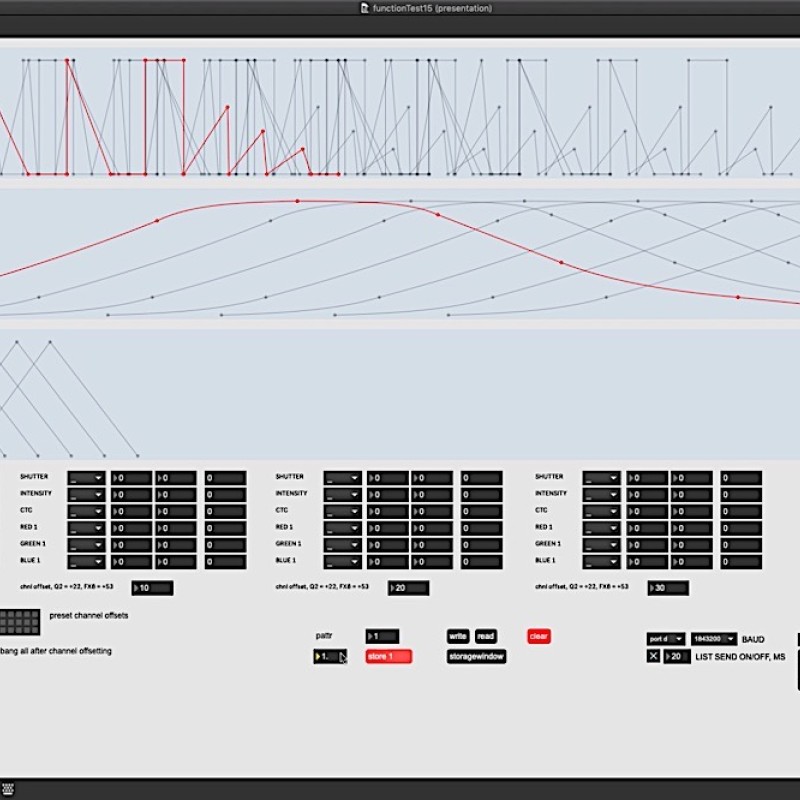800x800 pixels.
Task: Click the icon in the bottom-left status bar
Action: [8, 789]
